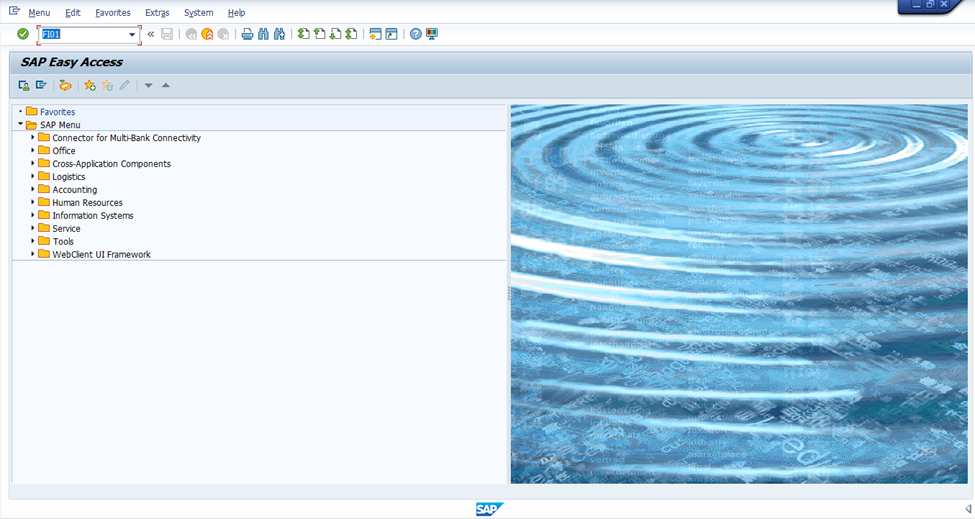Viewport: 975px width, 519px height.
Task: Open the Favorites menu
Action: tap(113, 12)
